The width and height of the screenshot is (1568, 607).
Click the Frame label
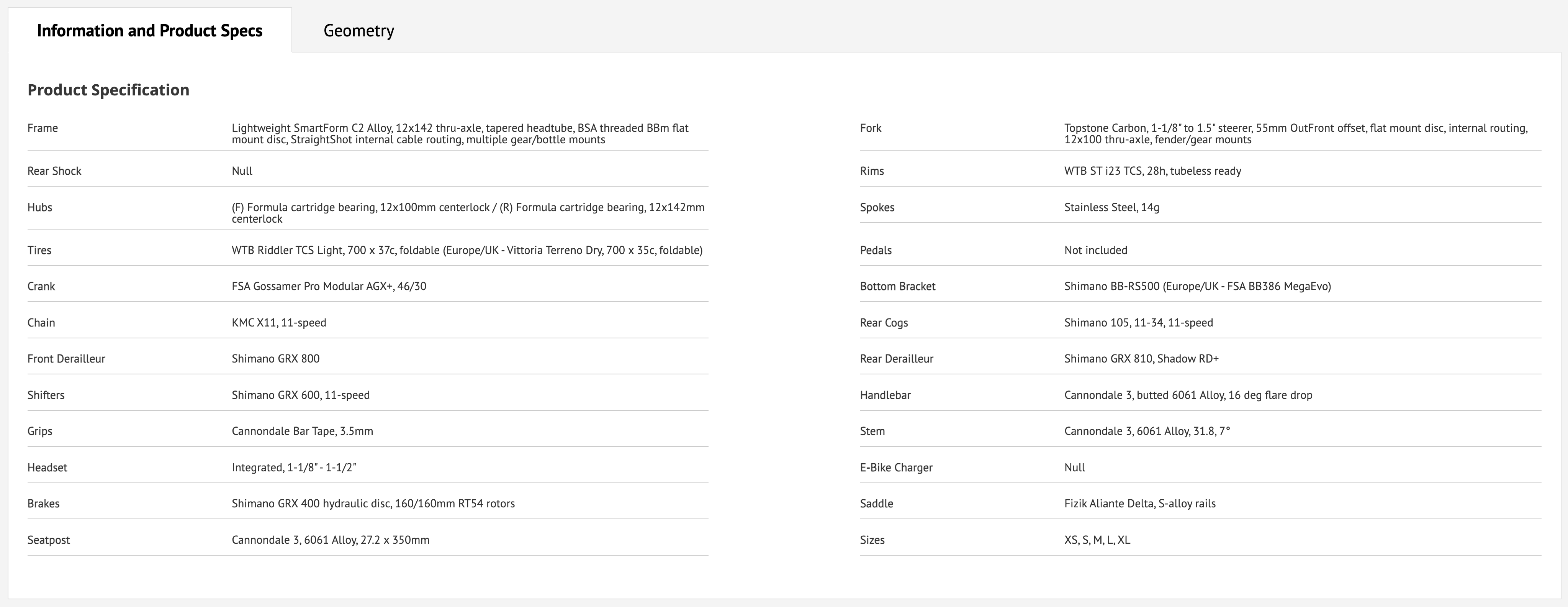(x=43, y=128)
